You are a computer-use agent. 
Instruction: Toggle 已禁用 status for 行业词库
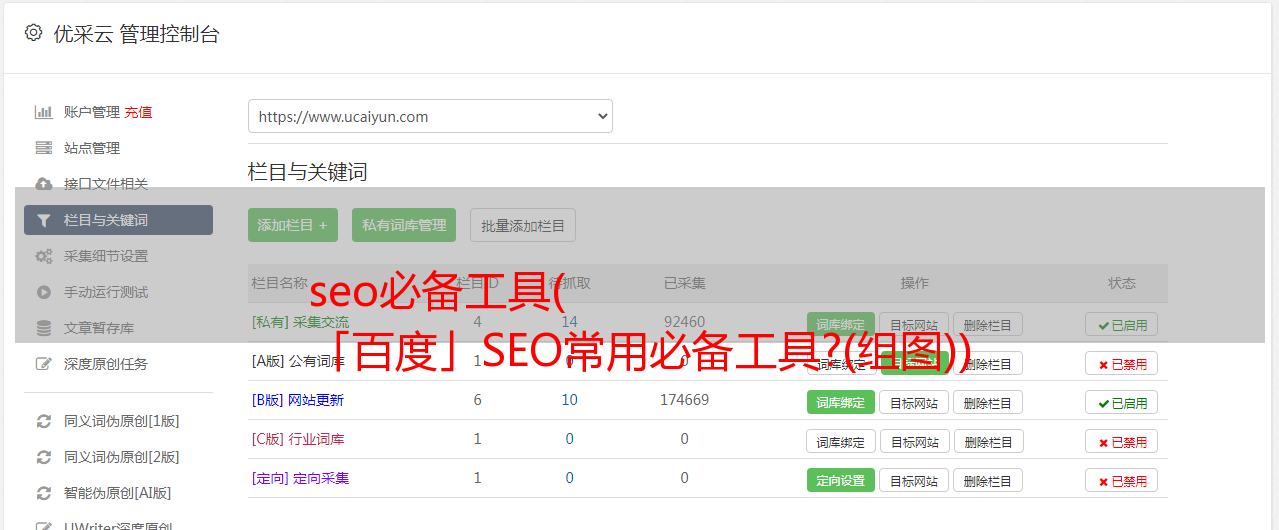click(1122, 441)
